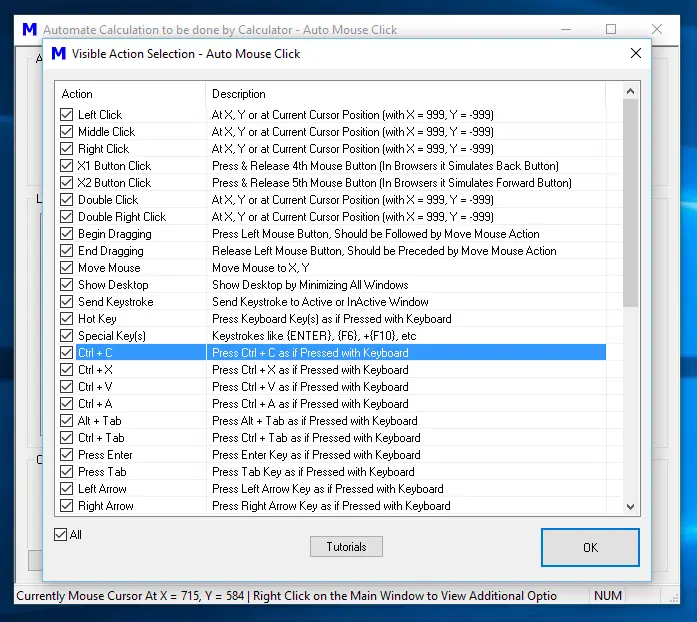Close the Visible Action Selection dialog
697x622 pixels.
[x=635, y=53]
